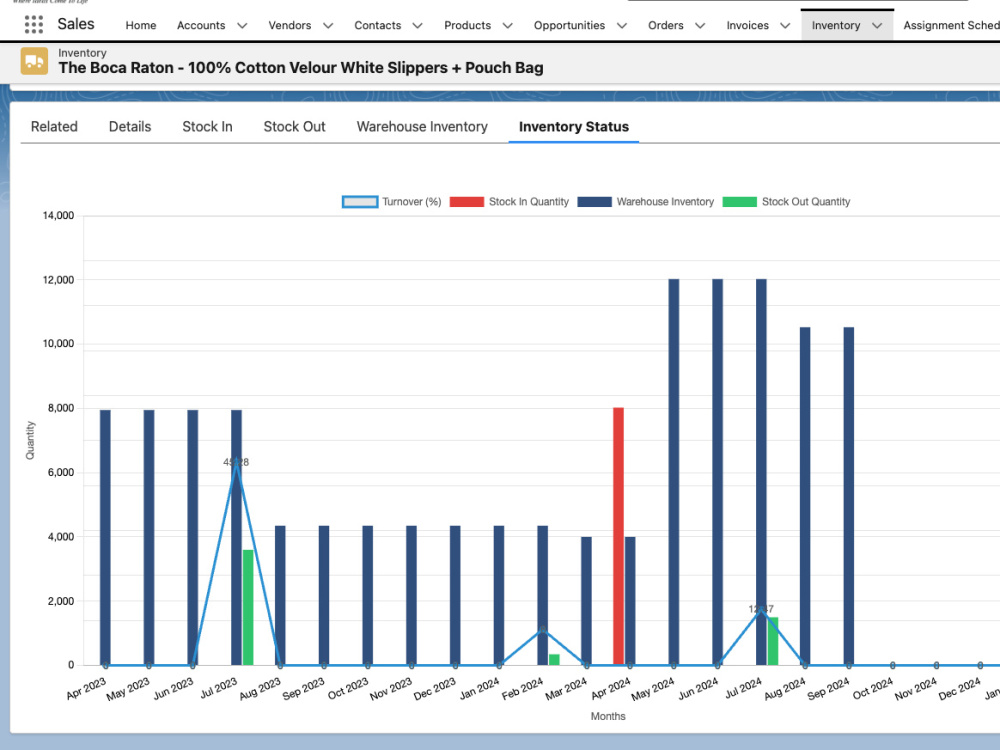Viewport: 1000px width, 750px height.
Task: Click the 14,000 y-axis label
Action: point(59,216)
